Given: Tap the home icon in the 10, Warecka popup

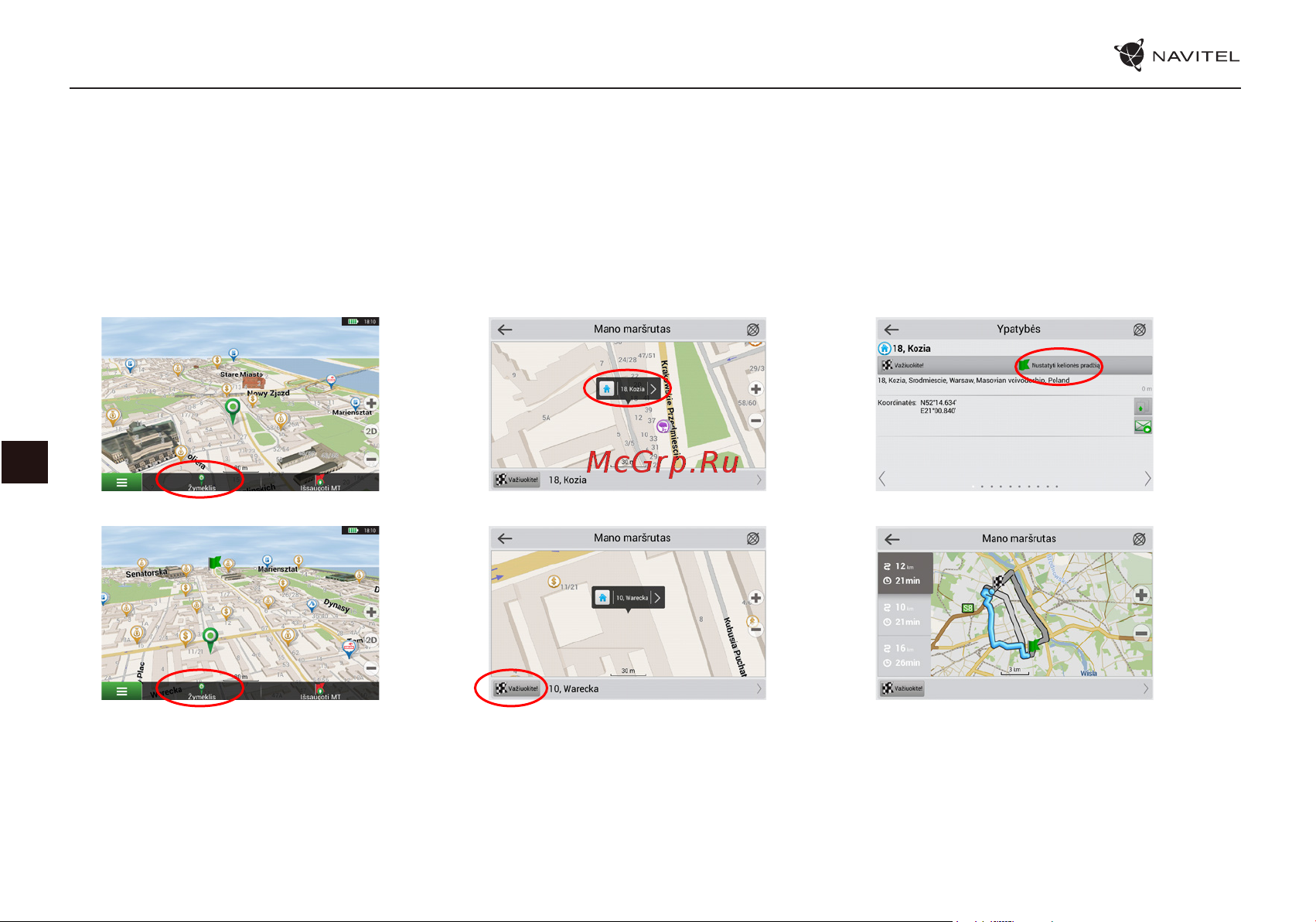Looking at the screenshot, I should (602, 598).
